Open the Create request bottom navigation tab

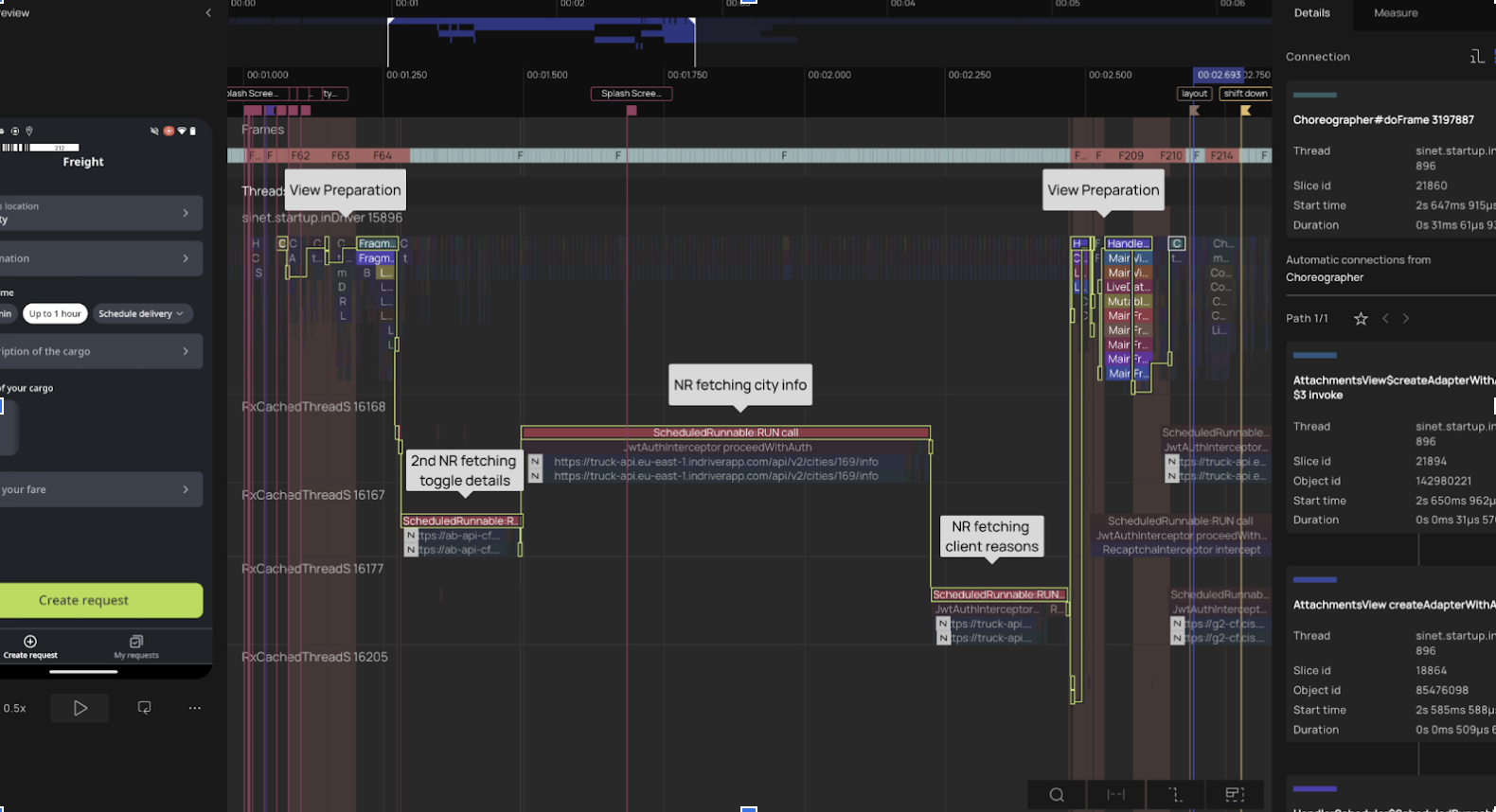pos(30,647)
